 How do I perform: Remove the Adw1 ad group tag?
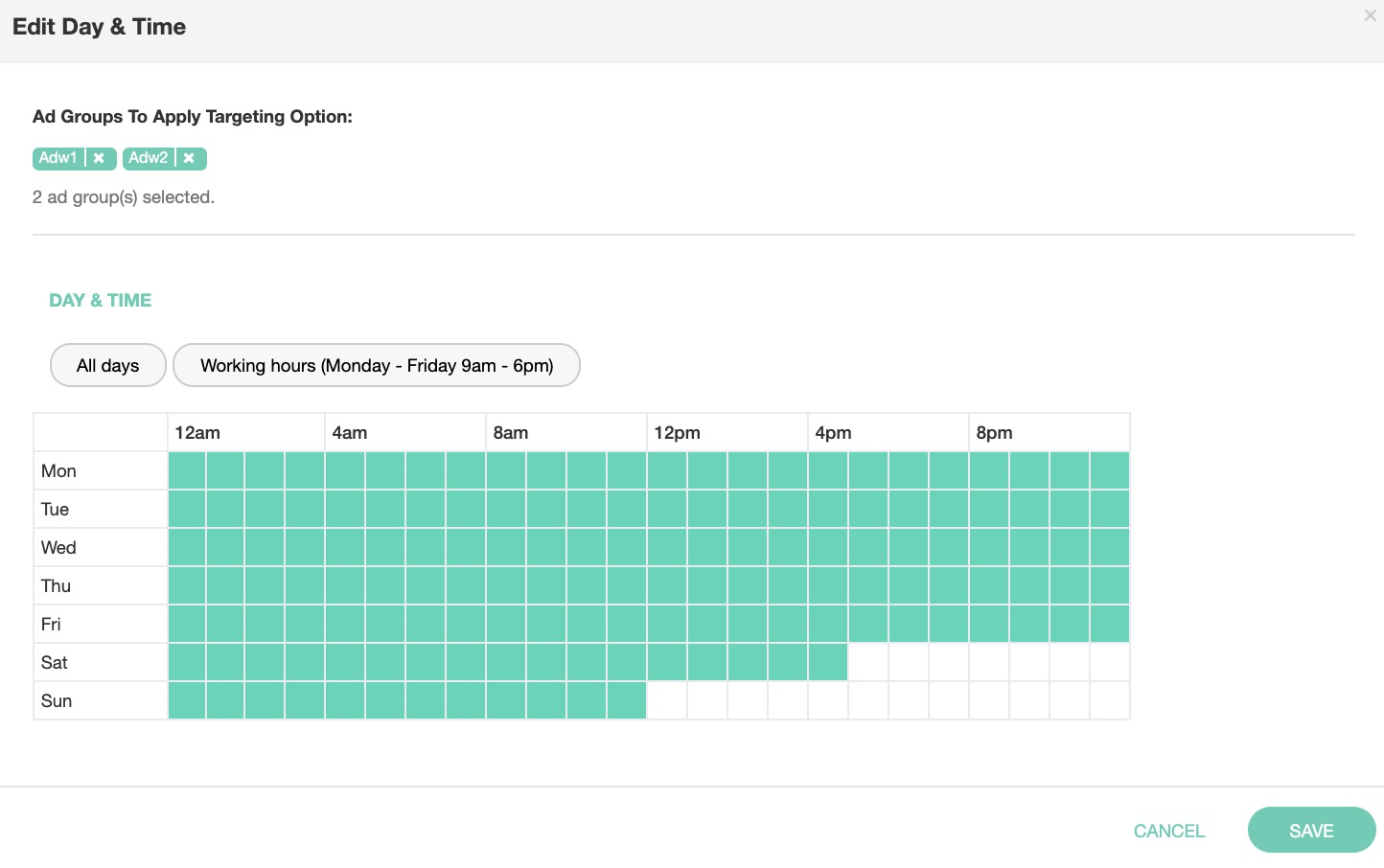(x=99, y=158)
